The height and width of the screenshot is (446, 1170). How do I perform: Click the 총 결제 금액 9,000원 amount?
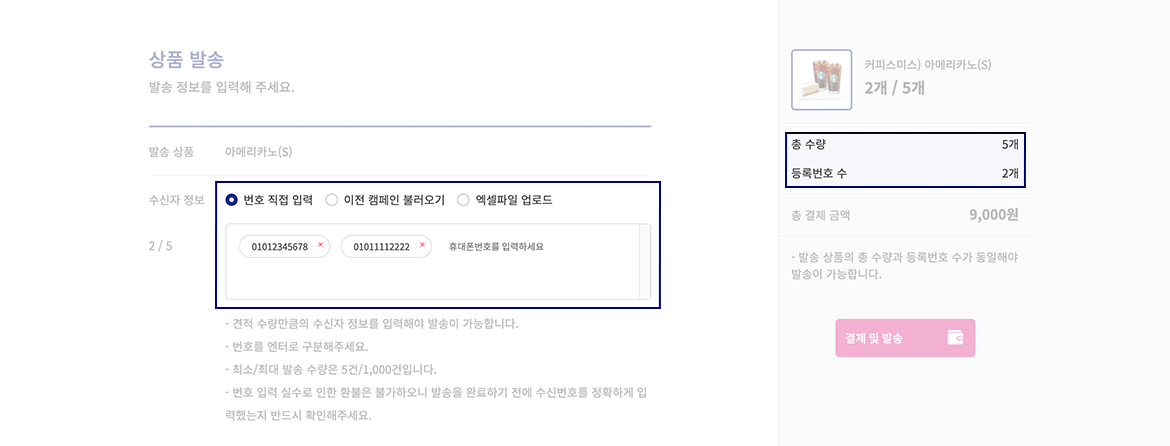pyautogui.click(x=993, y=216)
